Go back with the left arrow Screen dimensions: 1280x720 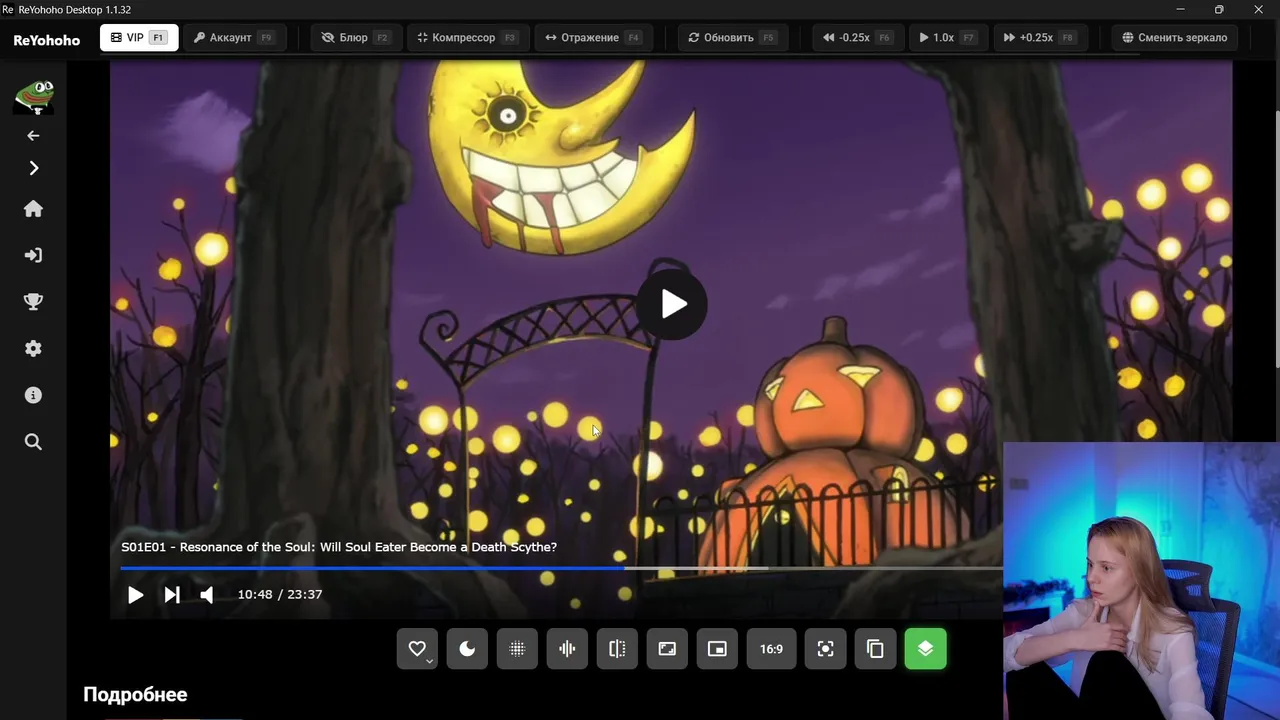click(33, 135)
